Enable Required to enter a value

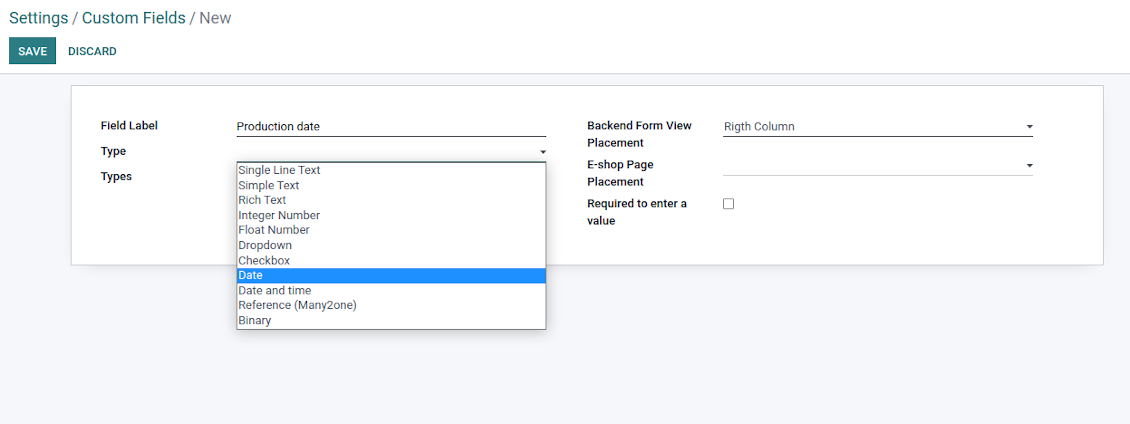coord(728,204)
